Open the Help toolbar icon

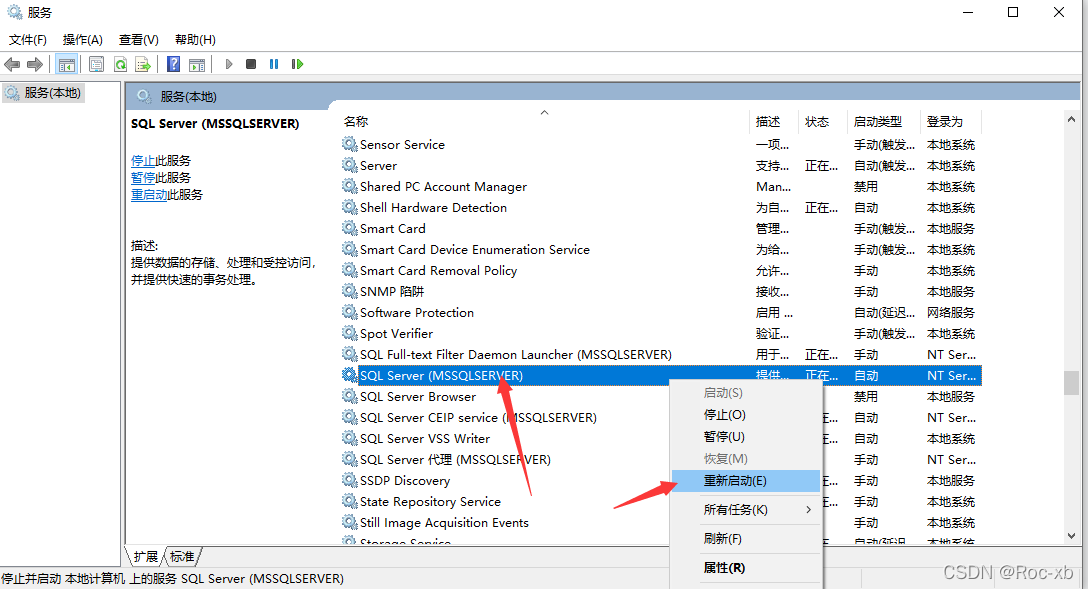(x=173, y=65)
